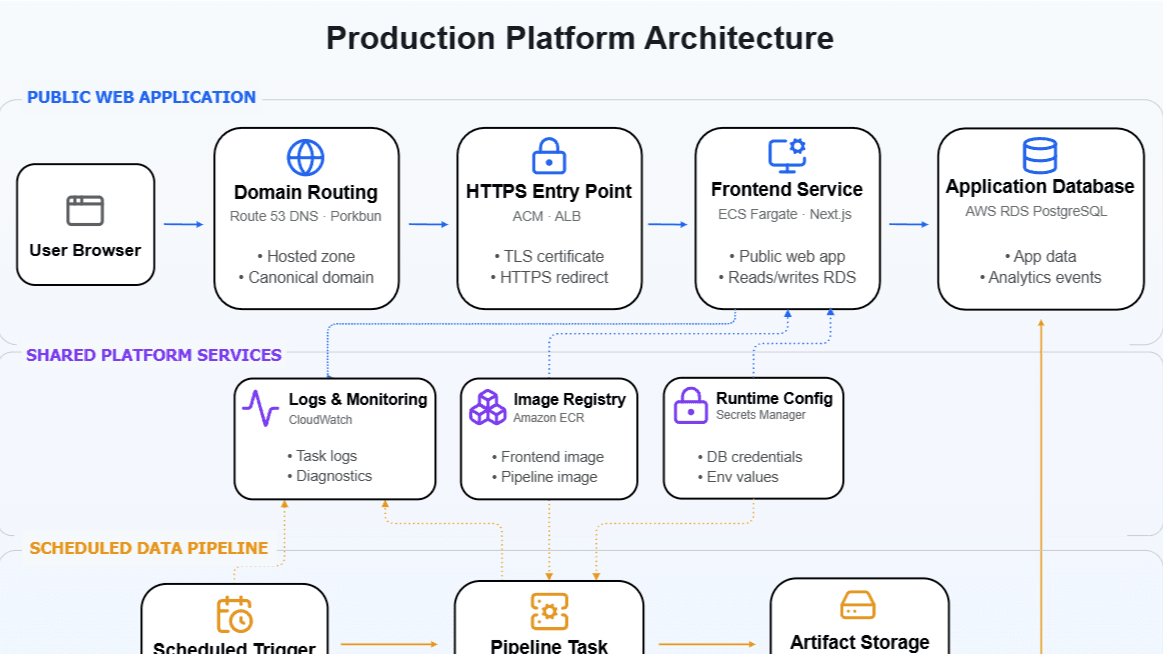Select the Task logs bullet
Screen dimensions: 1163x654
(322, 456)
